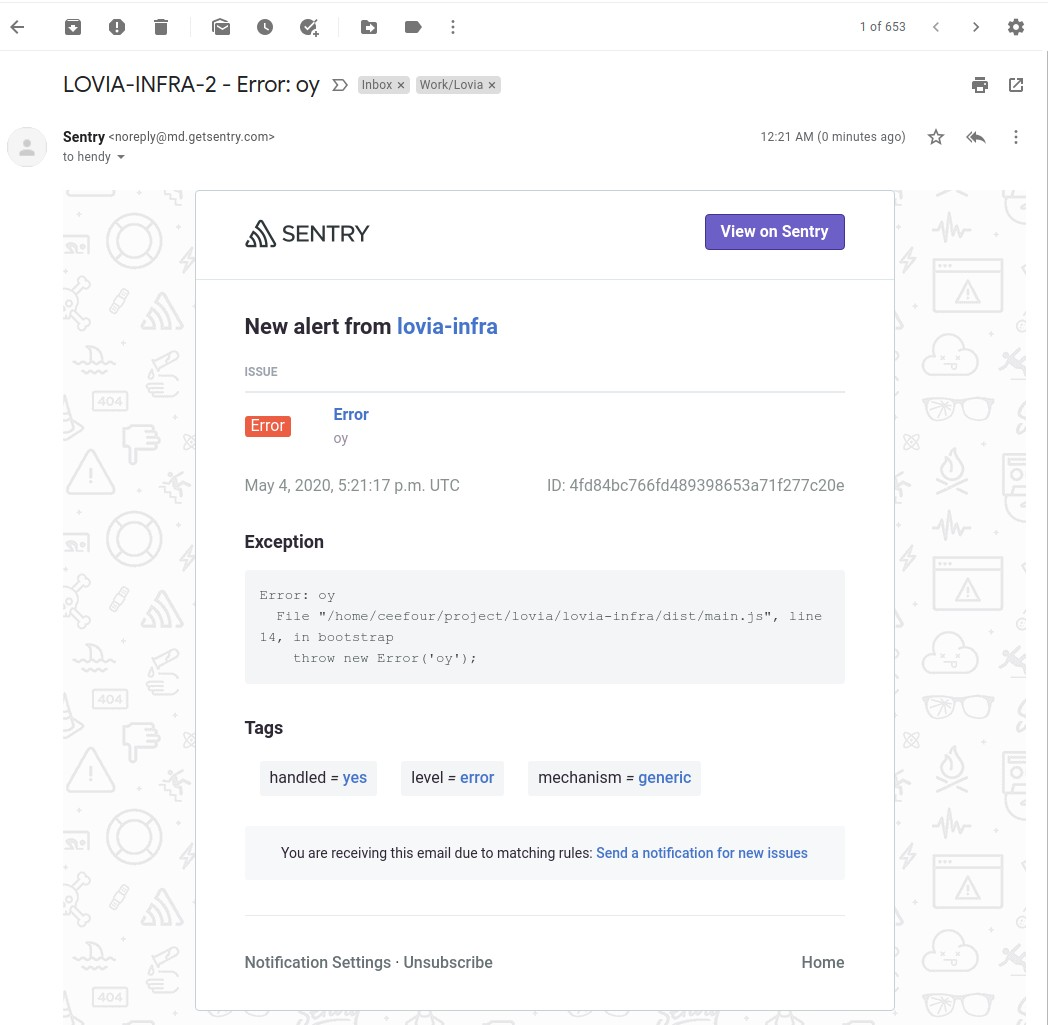1048x1025 pixels.
Task: Go back to inbox with back arrow
Action: [x=17, y=27]
